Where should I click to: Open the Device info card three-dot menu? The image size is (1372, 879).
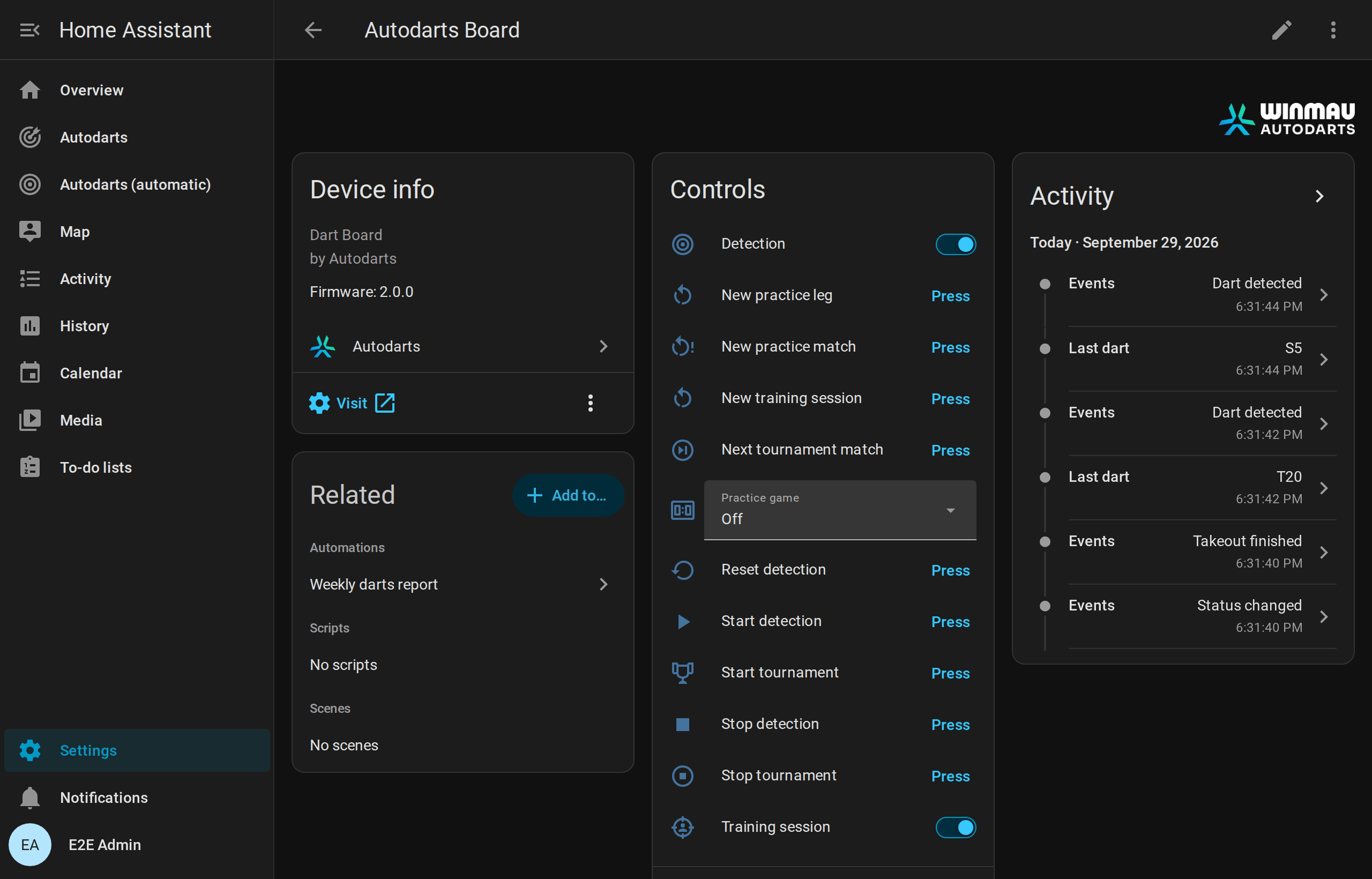(x=590, y=403)
